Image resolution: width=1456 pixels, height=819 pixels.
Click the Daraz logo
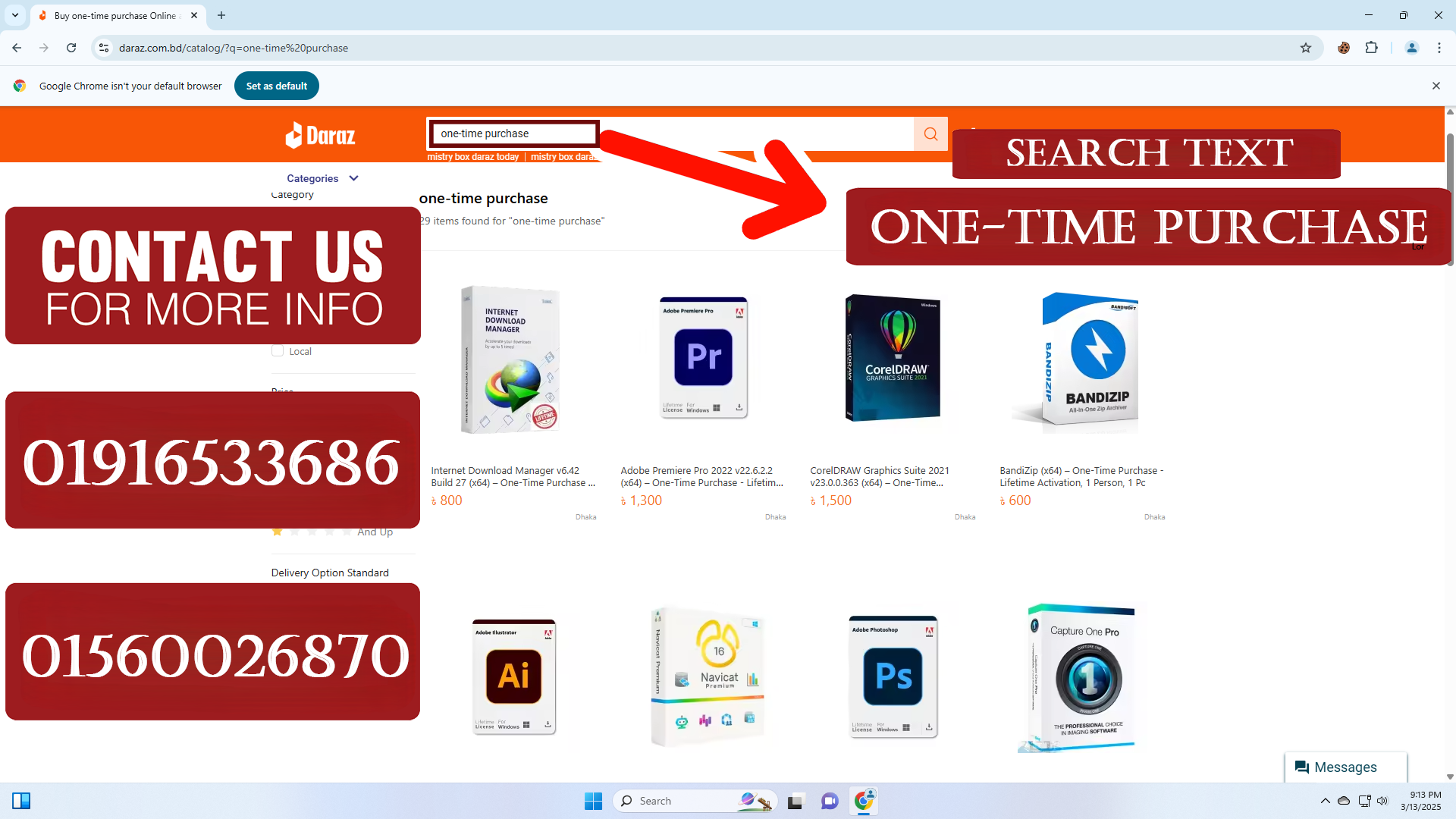coord(320,136)
